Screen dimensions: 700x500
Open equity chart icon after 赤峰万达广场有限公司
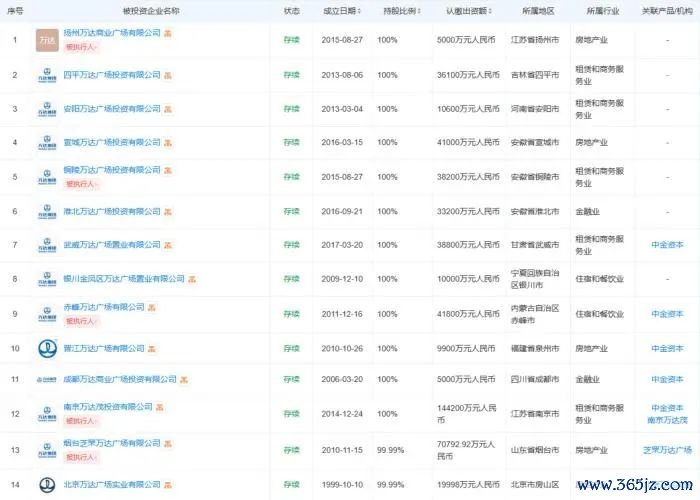152,307
